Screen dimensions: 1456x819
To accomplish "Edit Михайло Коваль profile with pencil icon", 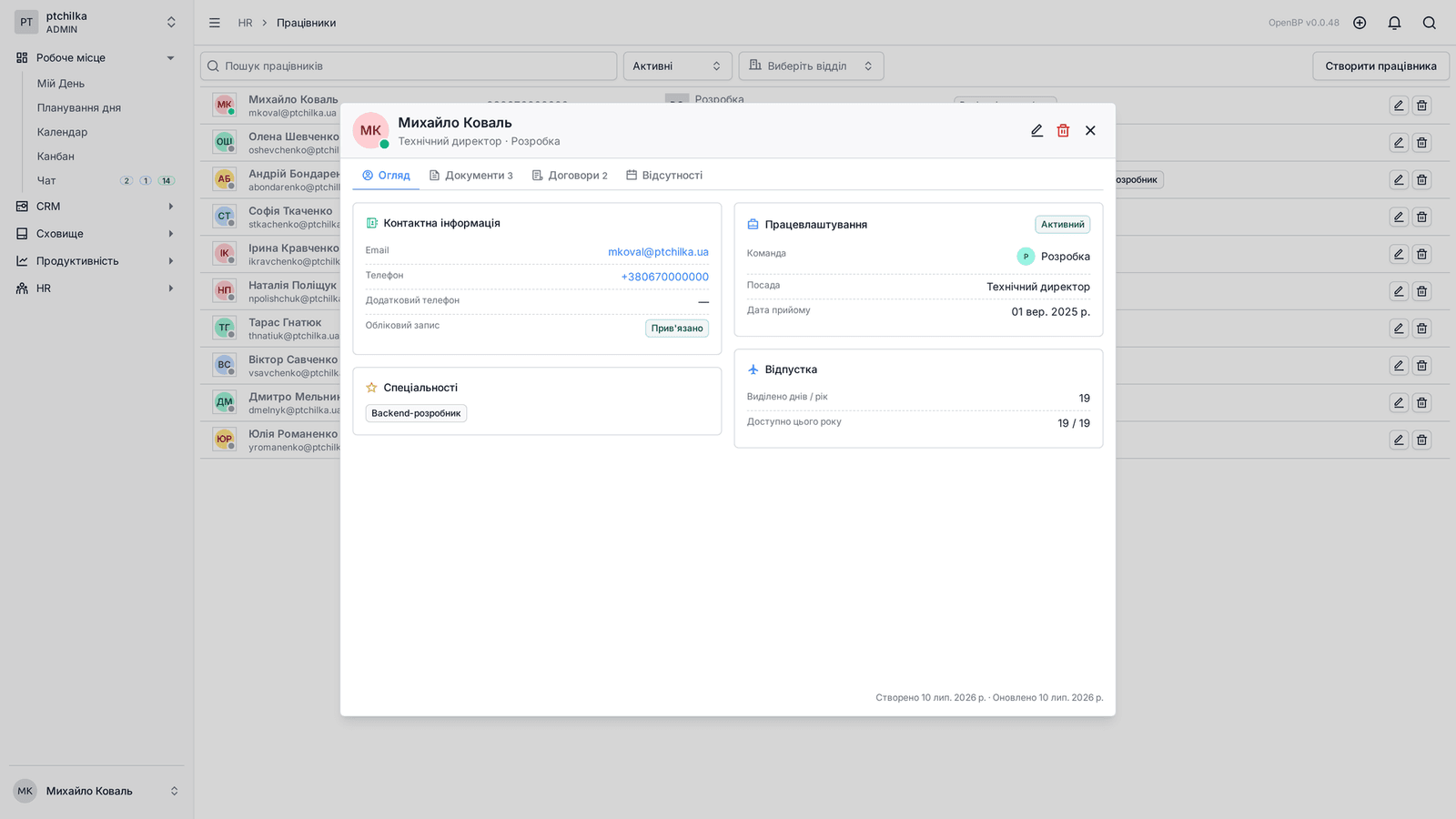I will (x=1036, y=131).
